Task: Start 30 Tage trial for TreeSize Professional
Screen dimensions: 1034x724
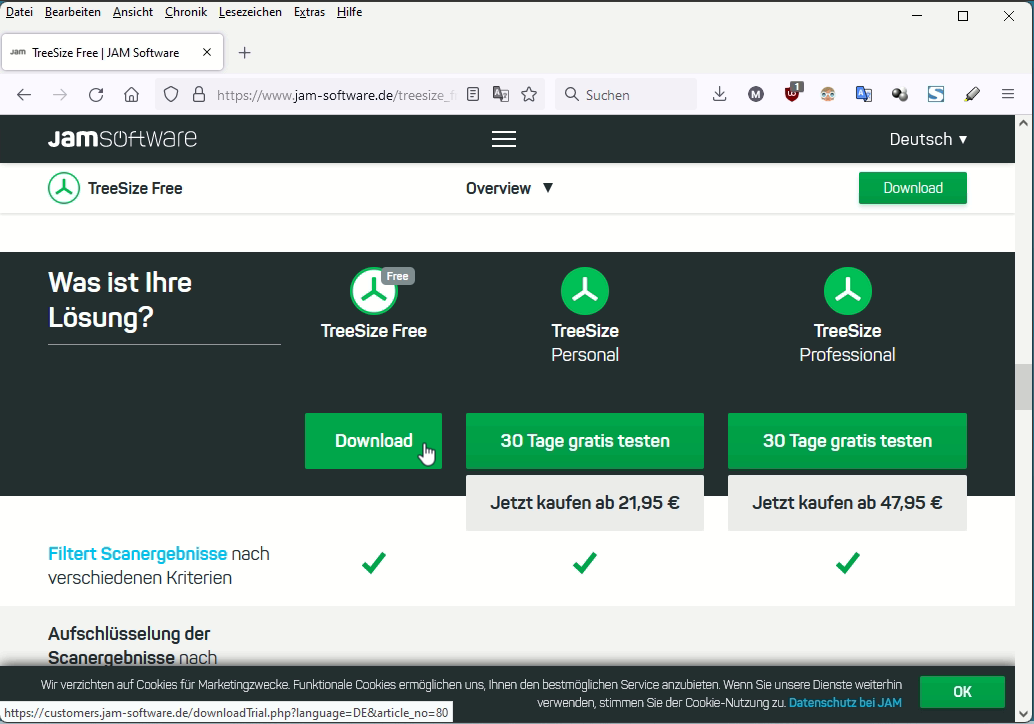Action: [847, 441]
